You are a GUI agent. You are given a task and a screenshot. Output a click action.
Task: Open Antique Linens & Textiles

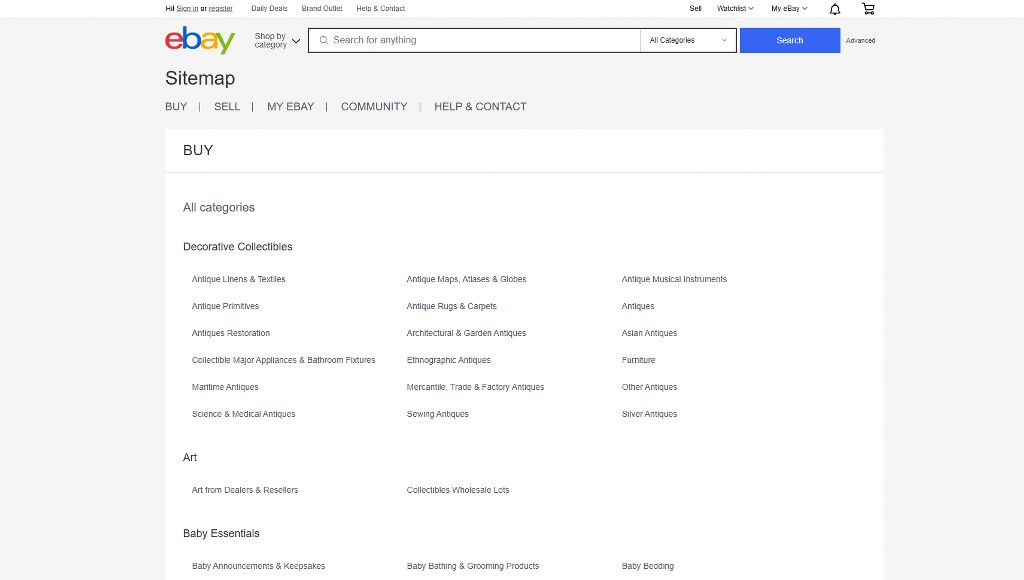tap(238, 279)
